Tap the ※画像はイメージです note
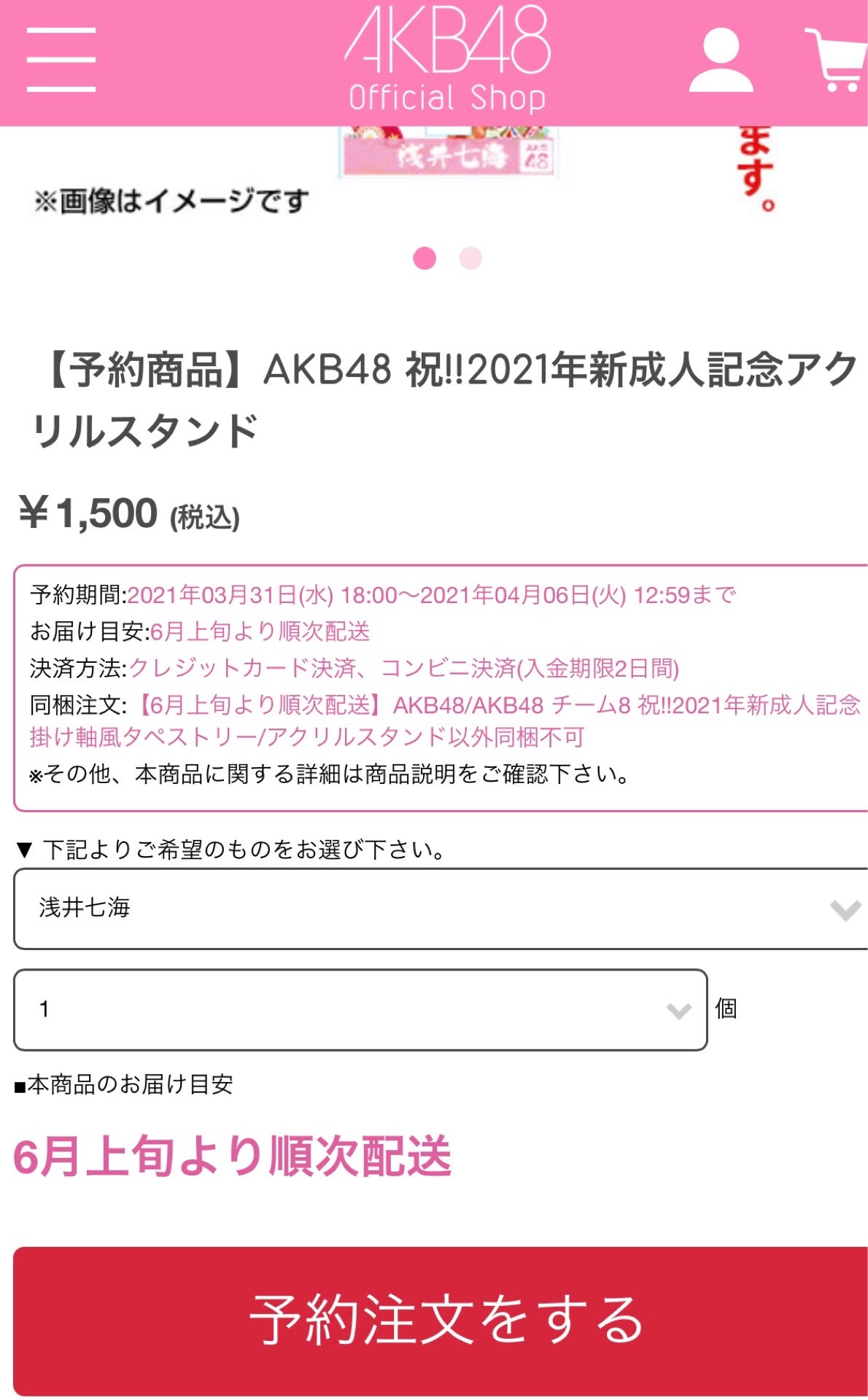This screenshot has height=1400, width=868. pyautogui.click(x=172, y=201)
